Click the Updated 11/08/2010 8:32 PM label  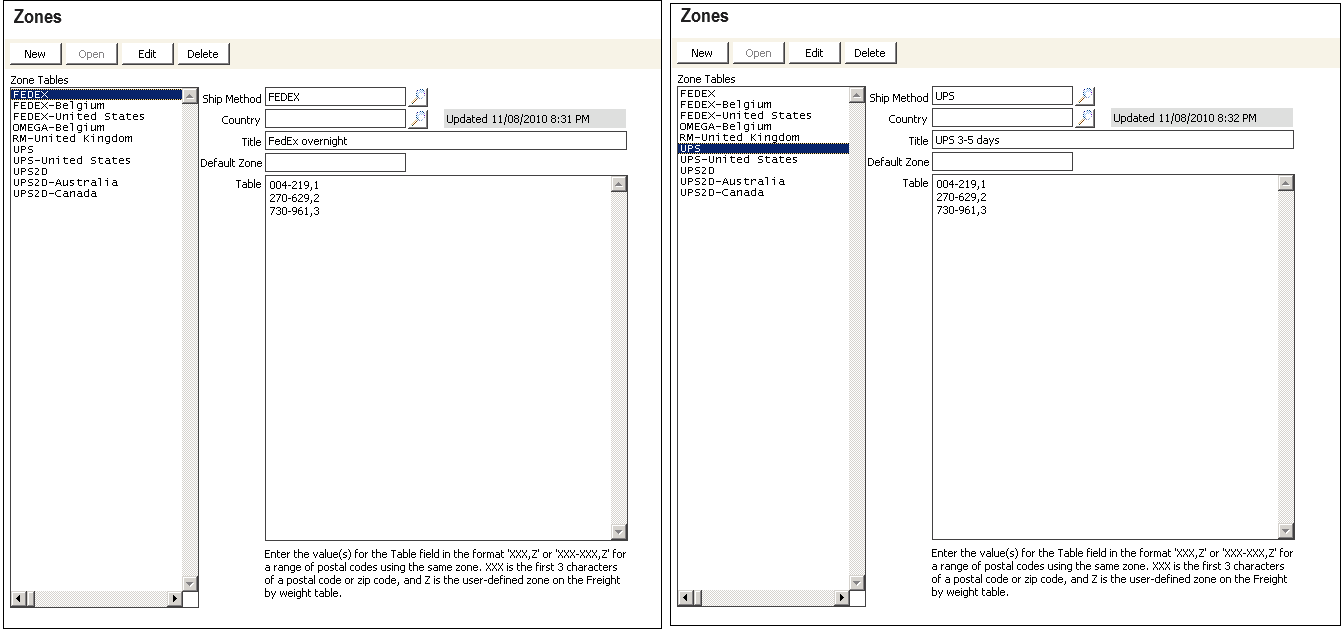(1202, 118)
